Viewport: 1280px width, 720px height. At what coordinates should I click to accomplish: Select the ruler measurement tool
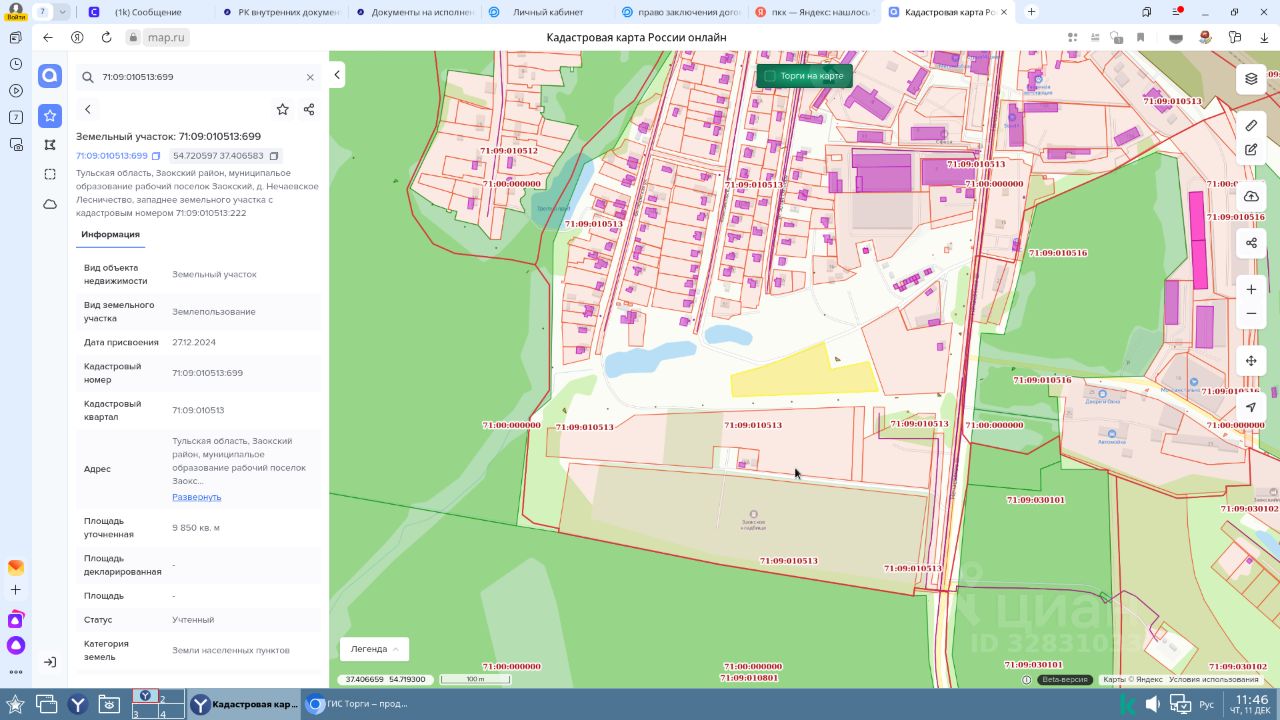coord(1251,126)
